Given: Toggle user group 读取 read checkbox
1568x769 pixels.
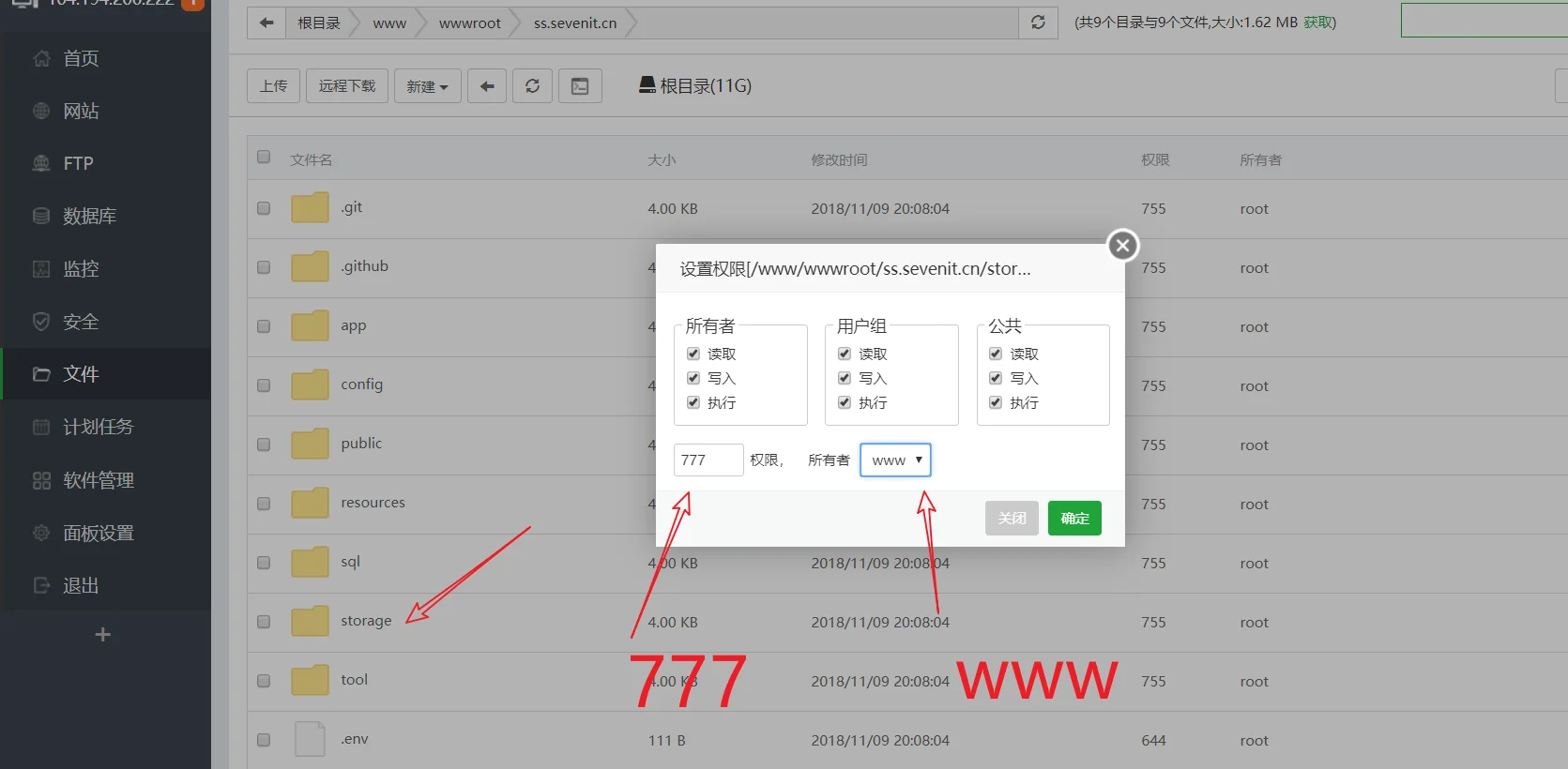Looking at the screenshot, I should point(845,354).
